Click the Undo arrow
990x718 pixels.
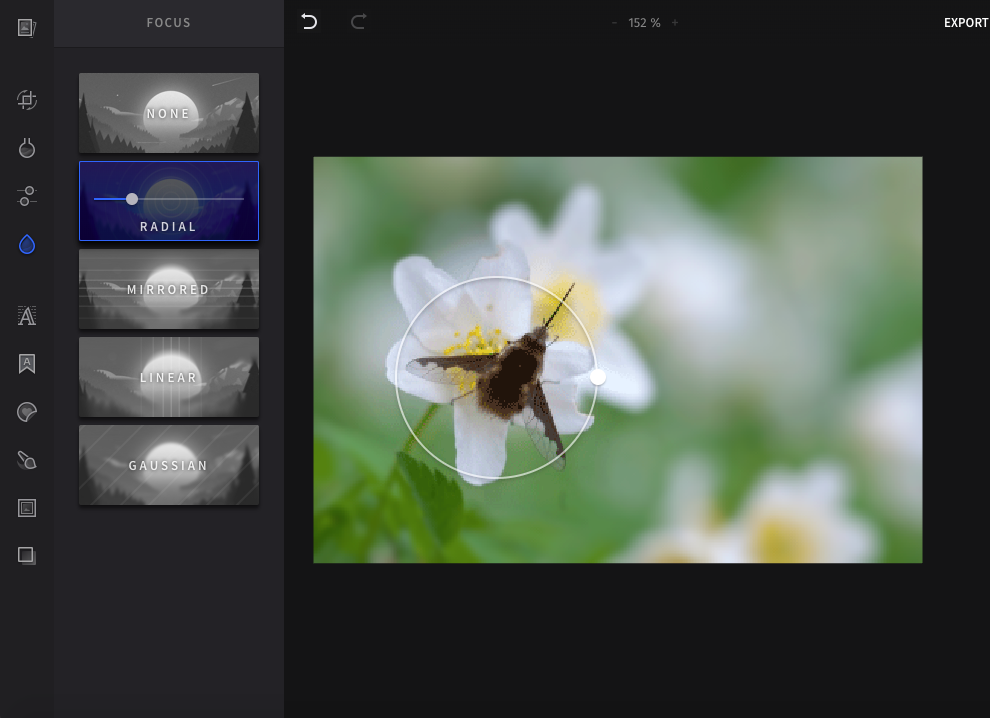click(308, 21)
